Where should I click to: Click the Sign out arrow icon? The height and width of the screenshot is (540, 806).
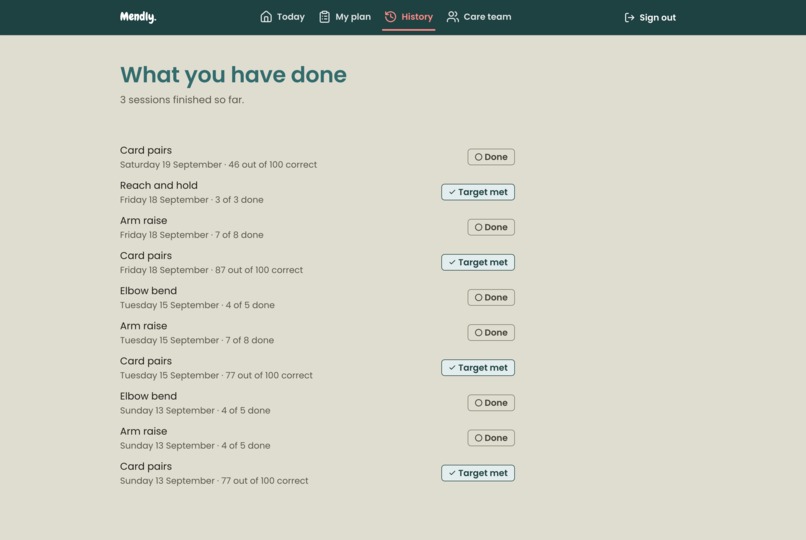[x=629, y=17]
